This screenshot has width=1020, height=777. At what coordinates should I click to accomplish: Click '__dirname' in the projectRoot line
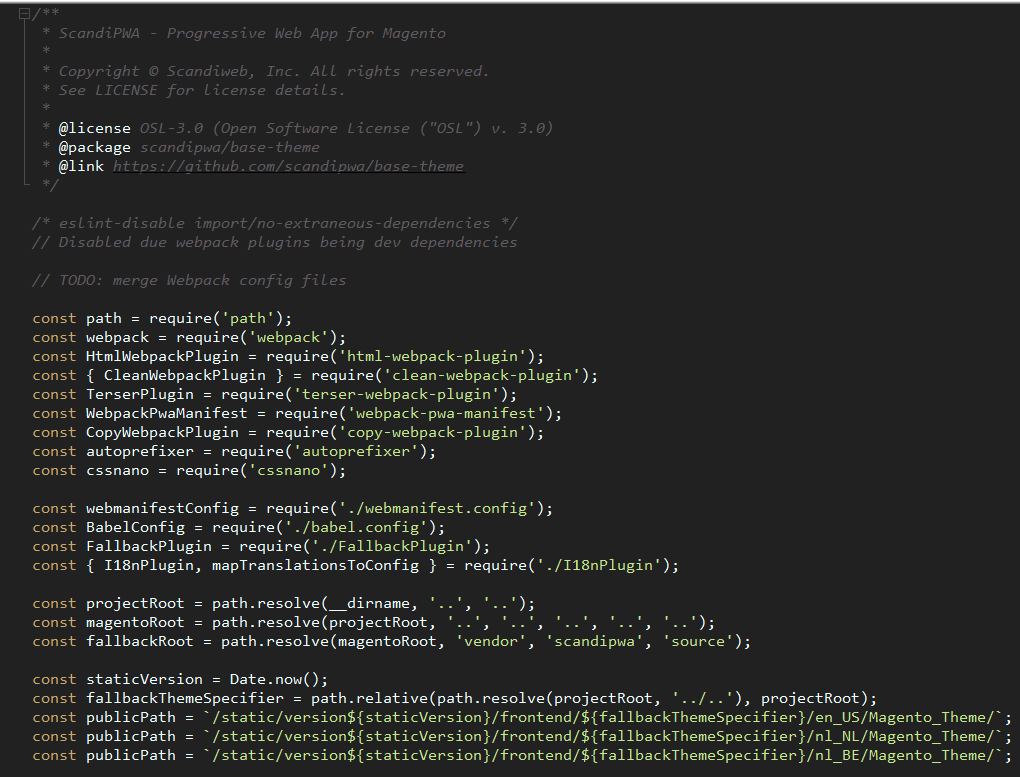point(369,603)
